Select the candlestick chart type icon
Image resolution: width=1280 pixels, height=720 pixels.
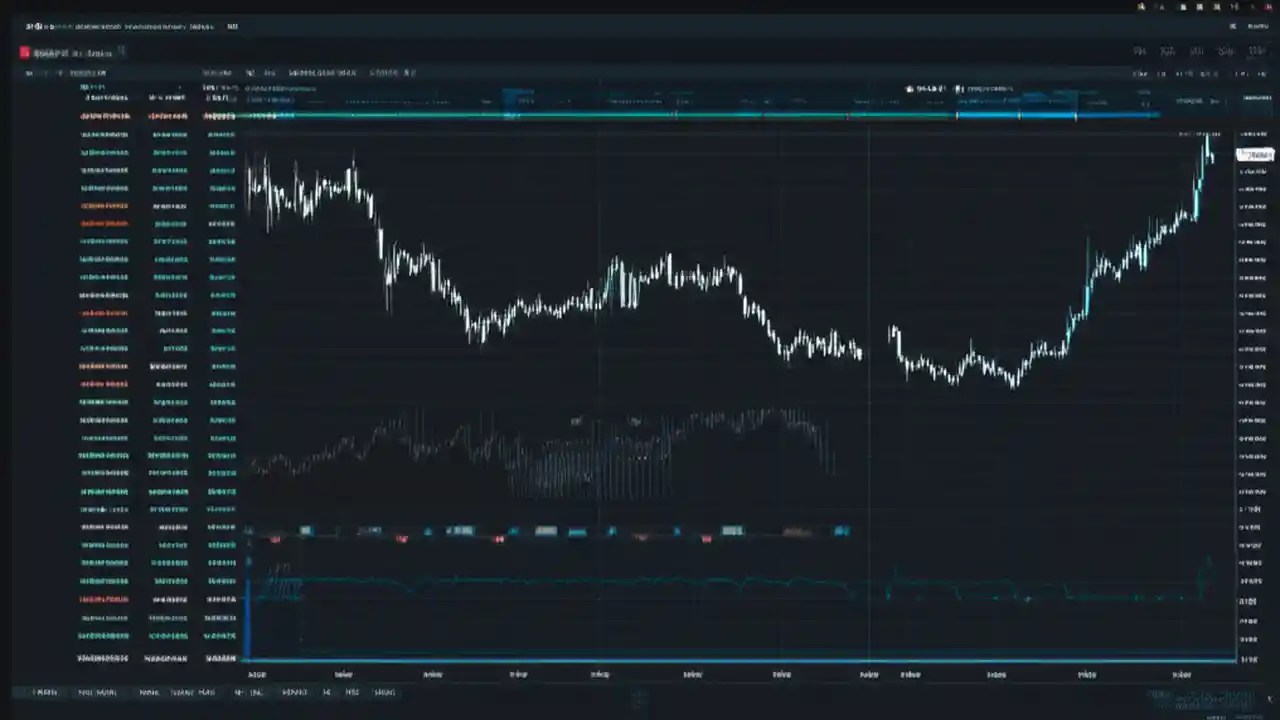(x=250, y=72)
